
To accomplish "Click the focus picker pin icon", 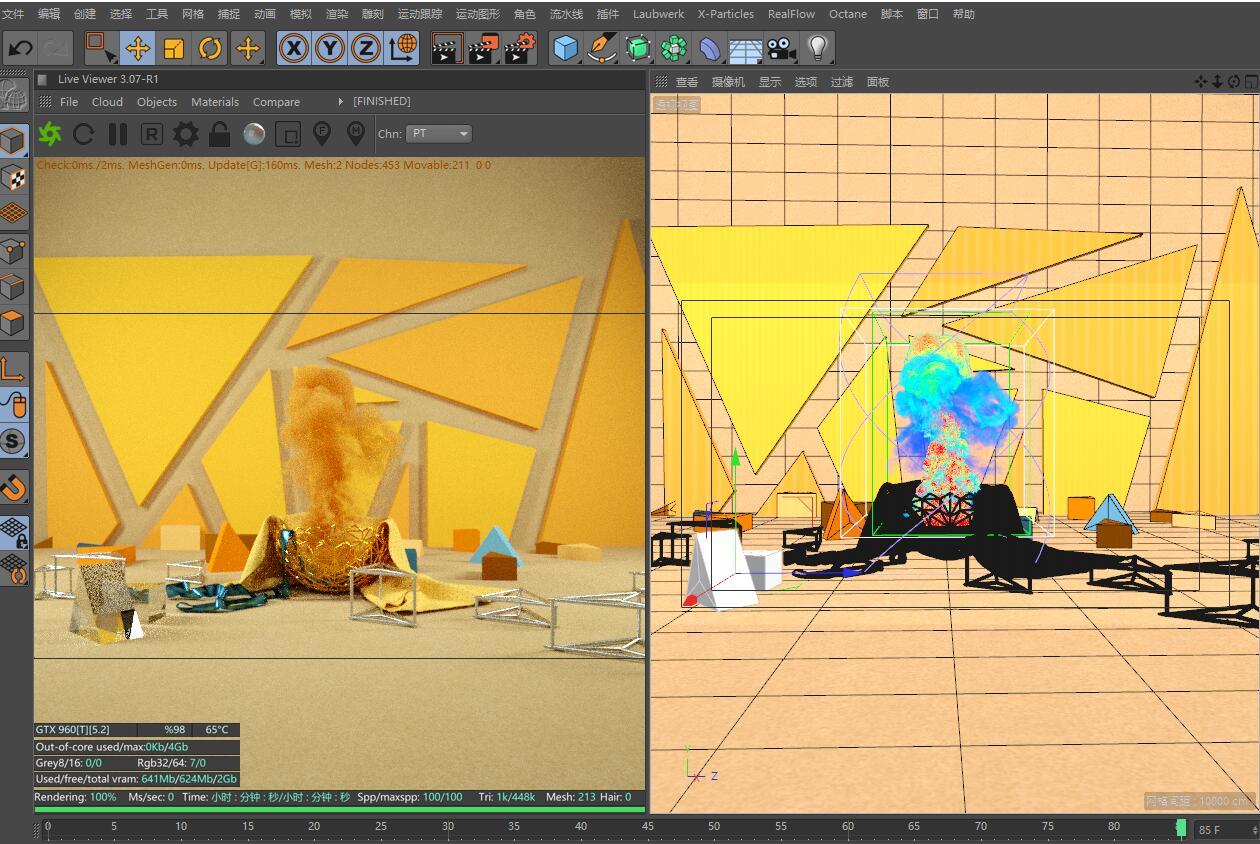I will [x=322, y=133].
